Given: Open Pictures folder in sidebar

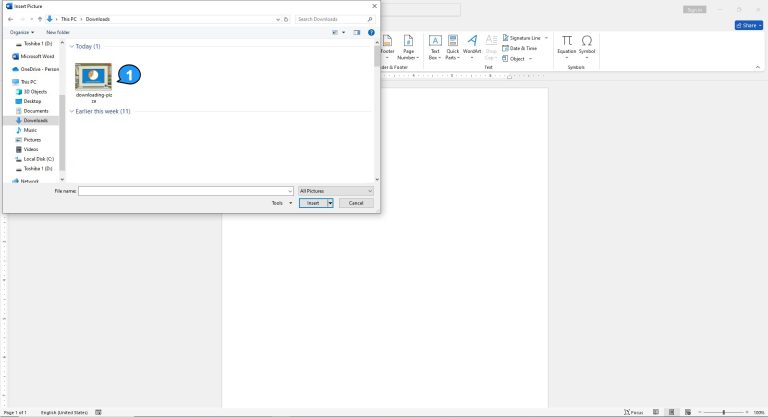Looking at the screenshot, I should click(28, 140).
